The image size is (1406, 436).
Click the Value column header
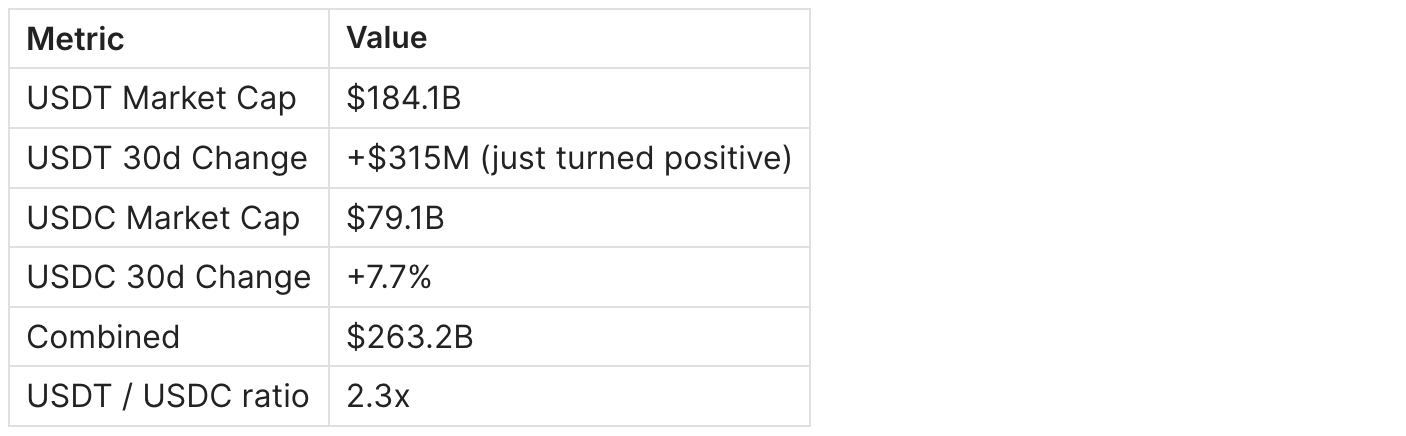[386, 38]
